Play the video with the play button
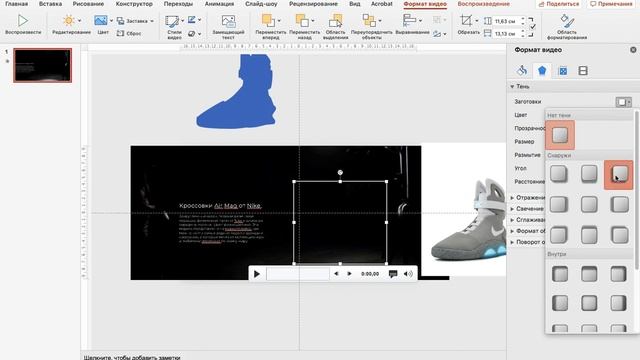This screenshot has height=360, width=640. [x=257, y=274]
